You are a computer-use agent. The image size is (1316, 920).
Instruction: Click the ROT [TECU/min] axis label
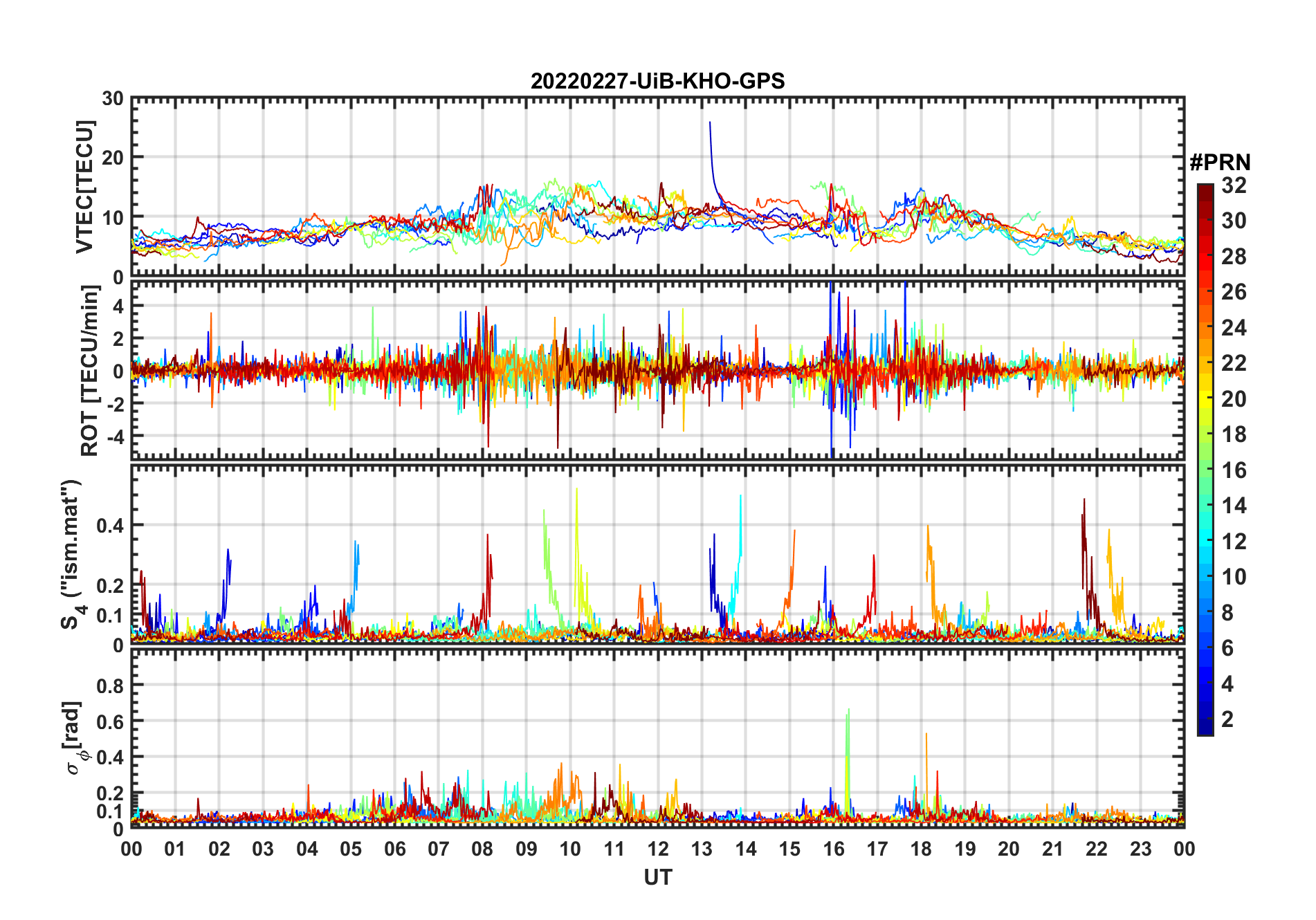point(89,370)
